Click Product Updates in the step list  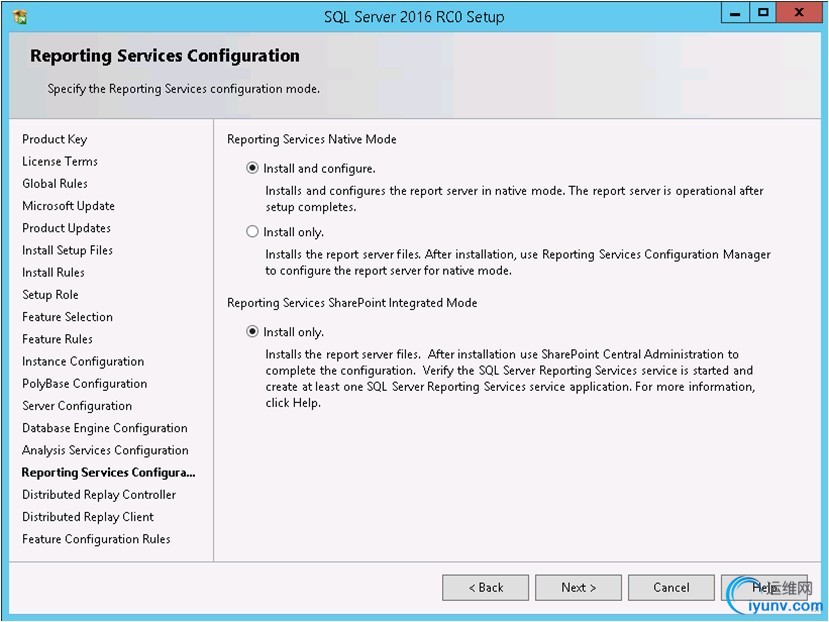[x=66, y=228]
